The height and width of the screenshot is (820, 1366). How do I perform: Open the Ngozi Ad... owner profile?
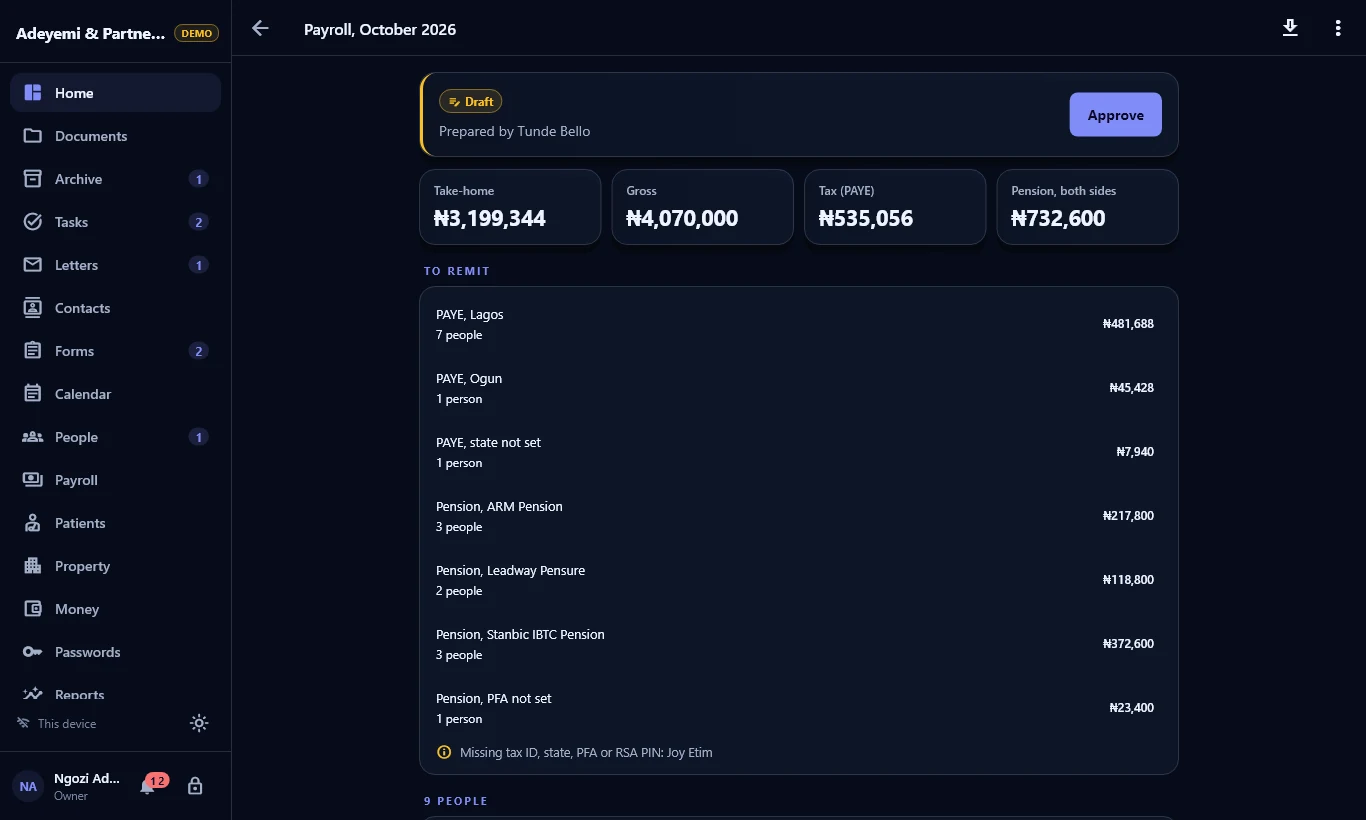[x=68, y=786]
